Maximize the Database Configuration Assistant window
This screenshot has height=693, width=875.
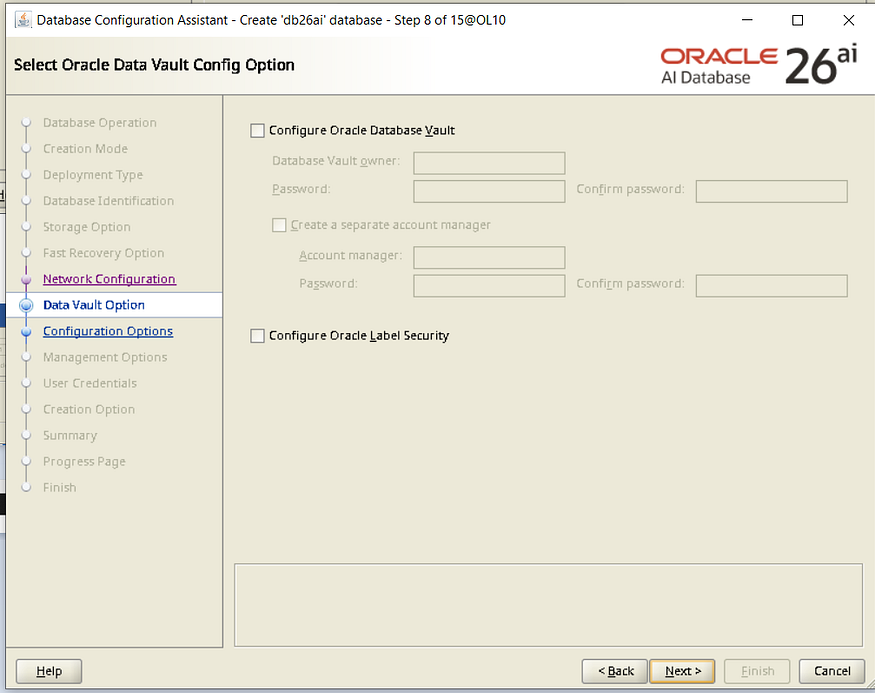pyautogui.click(x=797, y=21)
